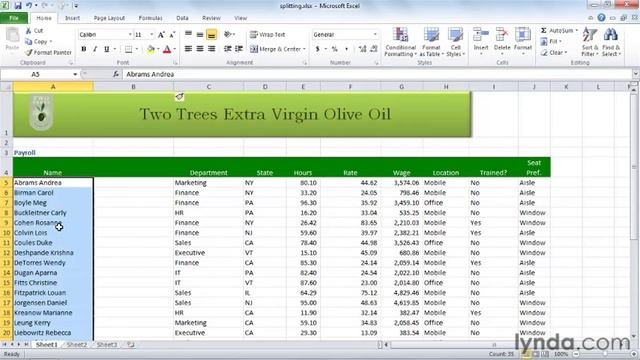Select the Format Painter brush
The height and width of the screenshot is (360, 640).
pos(29,53)
